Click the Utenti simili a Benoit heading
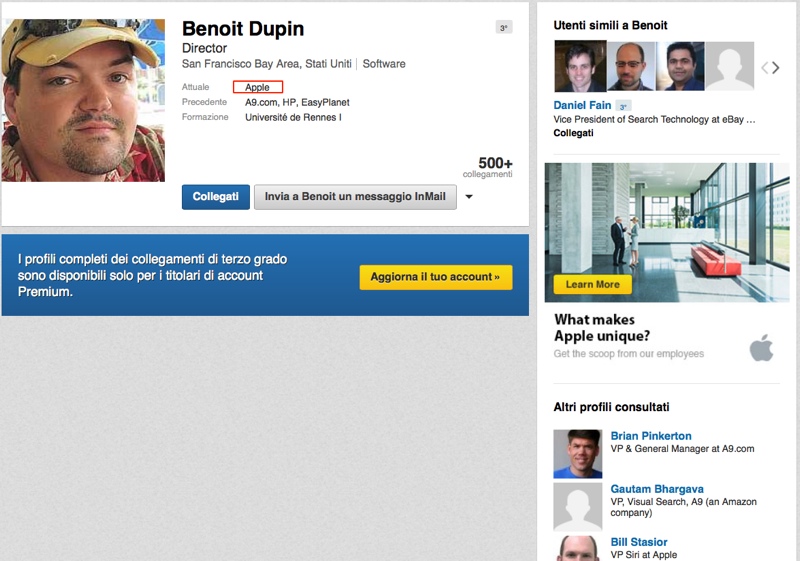 coord(610,26)
